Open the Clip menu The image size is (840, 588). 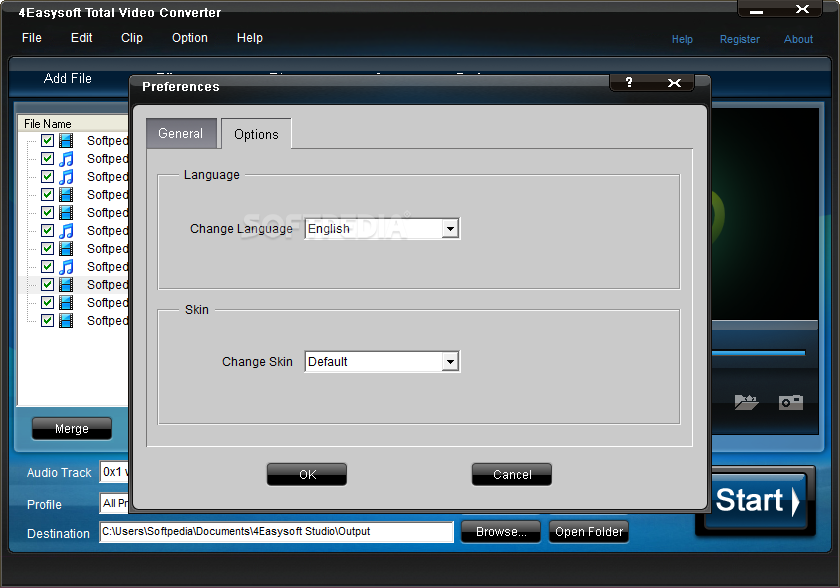(x=132, y=38)
